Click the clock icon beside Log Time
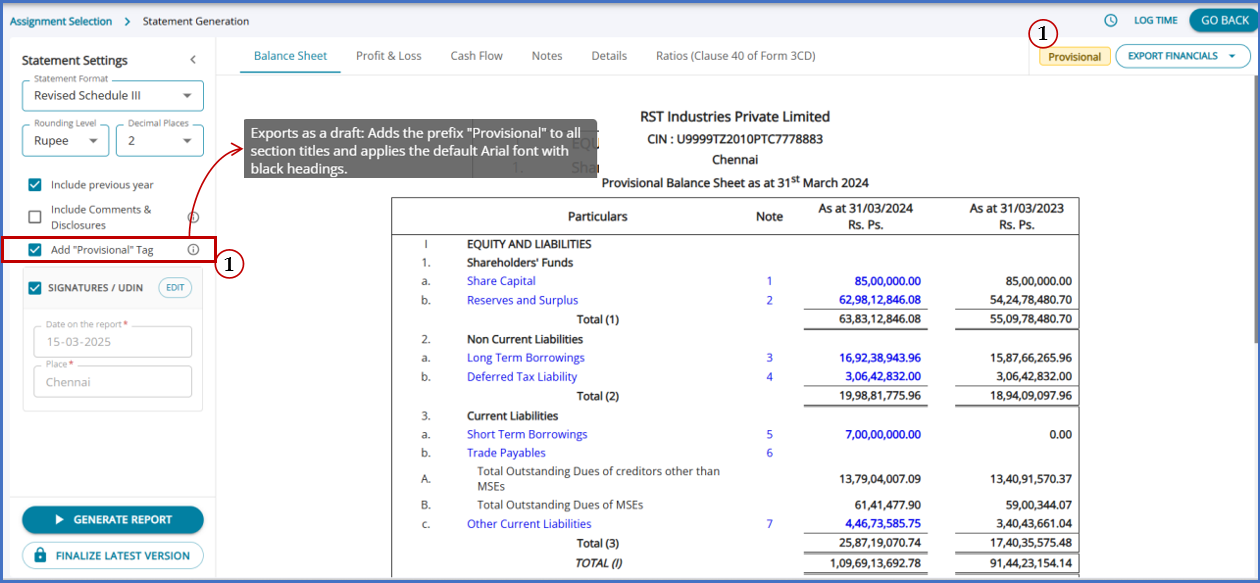The width and height of the screenshot is (1260, 583). tap(1111, 20)
